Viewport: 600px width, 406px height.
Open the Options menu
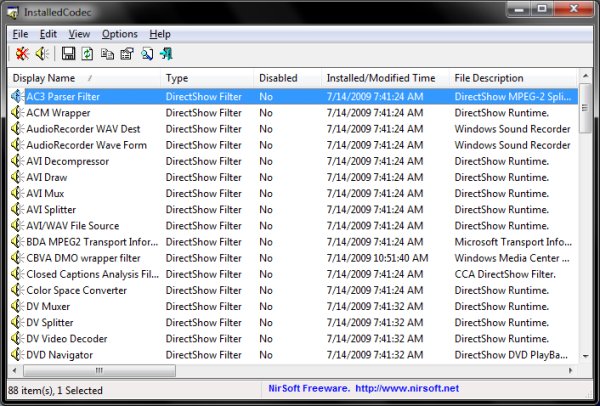click(119, 34)
